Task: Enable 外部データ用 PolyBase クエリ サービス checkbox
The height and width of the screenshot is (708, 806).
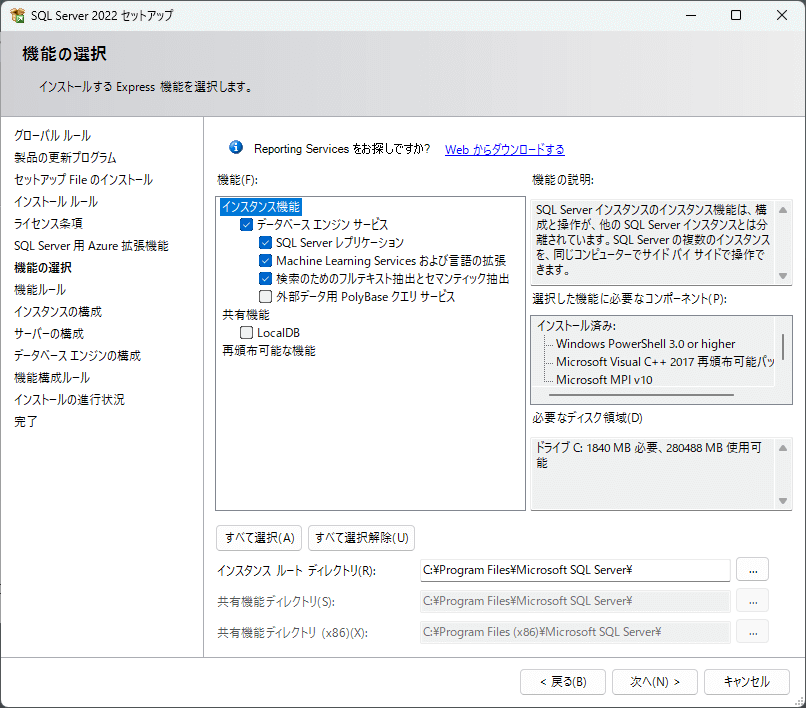Action: click(x=265, y=297)
